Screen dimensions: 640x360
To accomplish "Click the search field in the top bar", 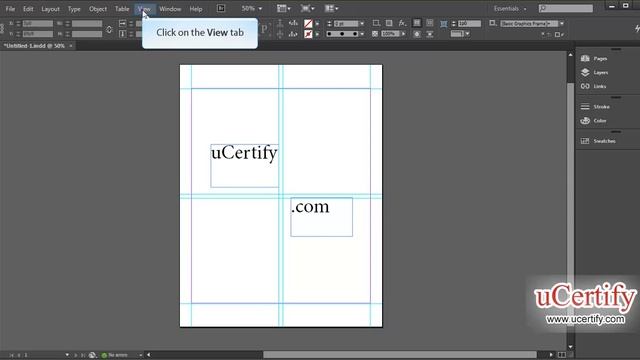I will [566, 8].
